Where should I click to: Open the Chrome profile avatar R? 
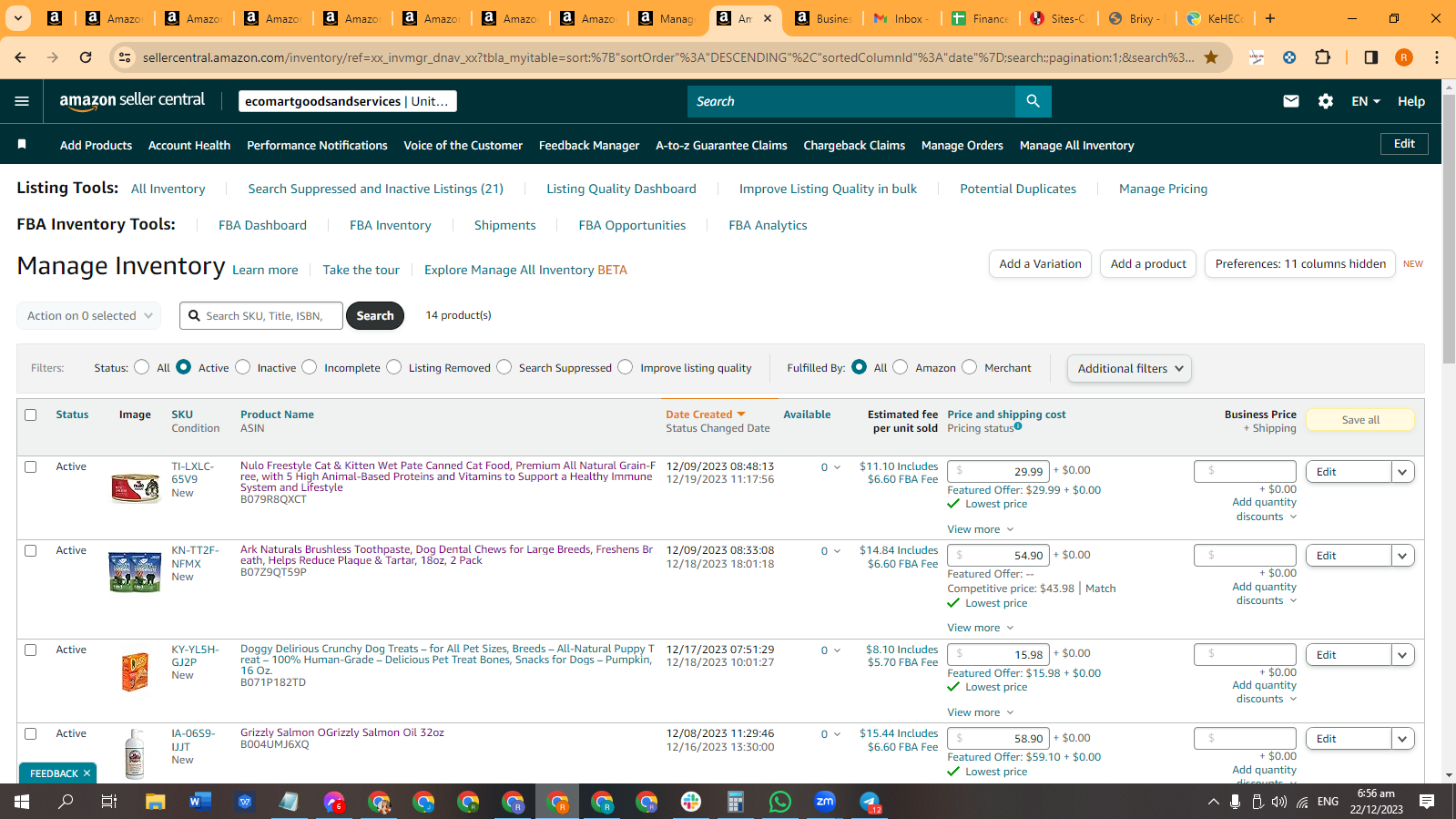pos(1404,57)
